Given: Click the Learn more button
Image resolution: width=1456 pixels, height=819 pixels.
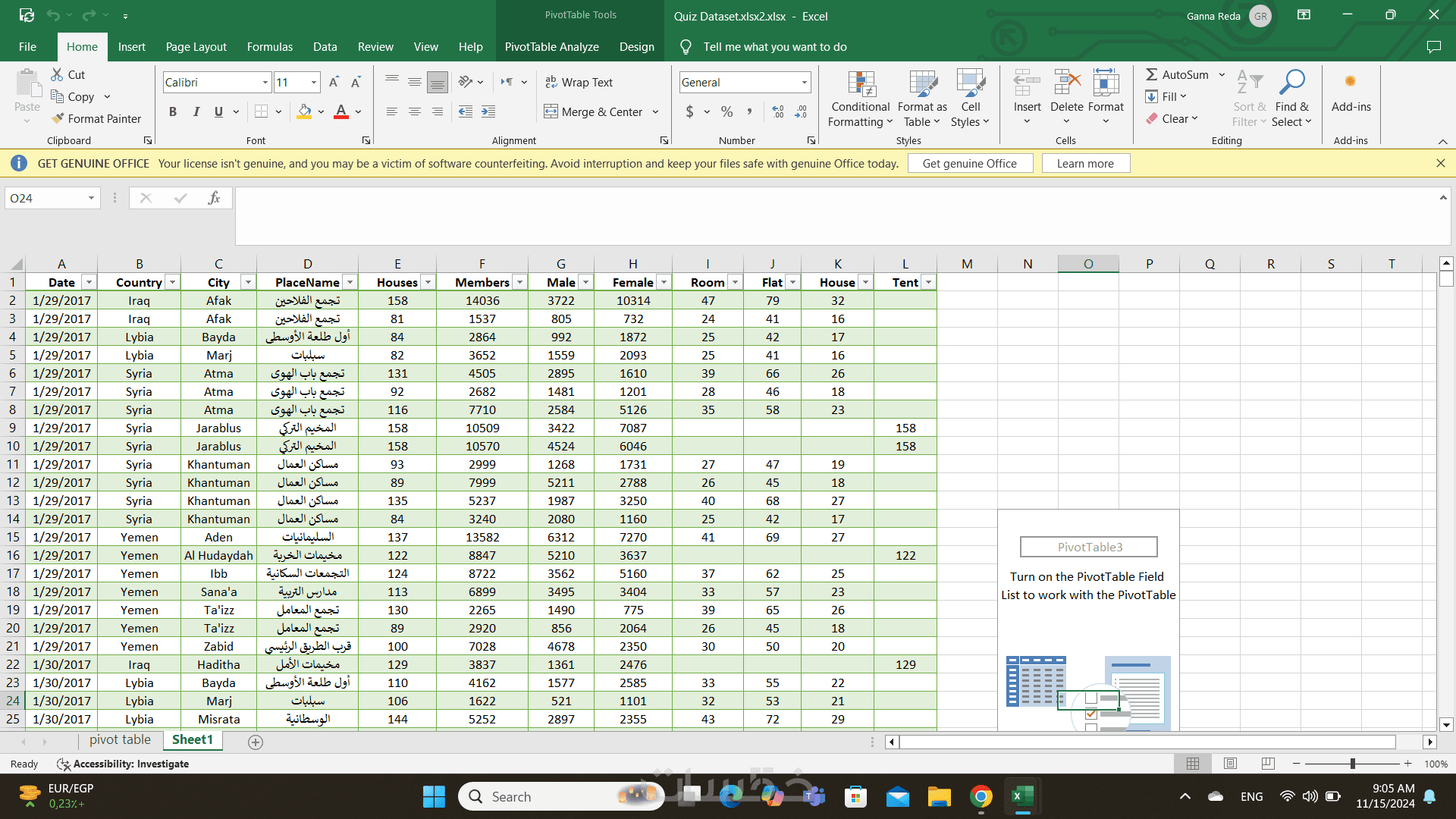Looking at the screenshot, I should pos(1085,163).
